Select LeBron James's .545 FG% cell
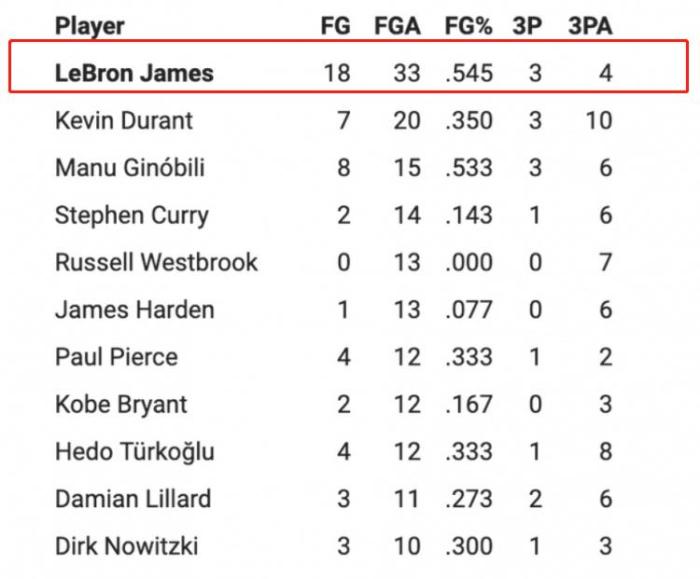The width and height of the screenshot is (700, 579). point(469,73)
